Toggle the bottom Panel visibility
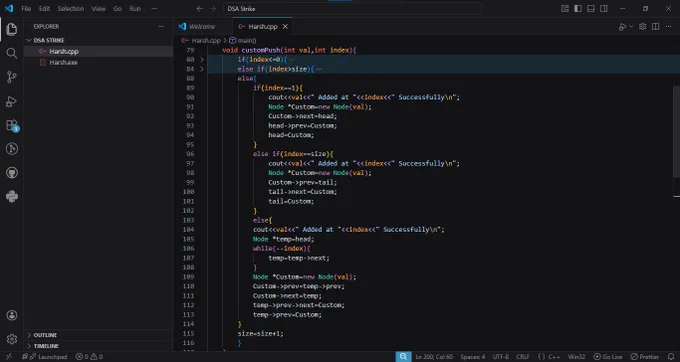Screen dimensions: 680x362 point(591,9)
